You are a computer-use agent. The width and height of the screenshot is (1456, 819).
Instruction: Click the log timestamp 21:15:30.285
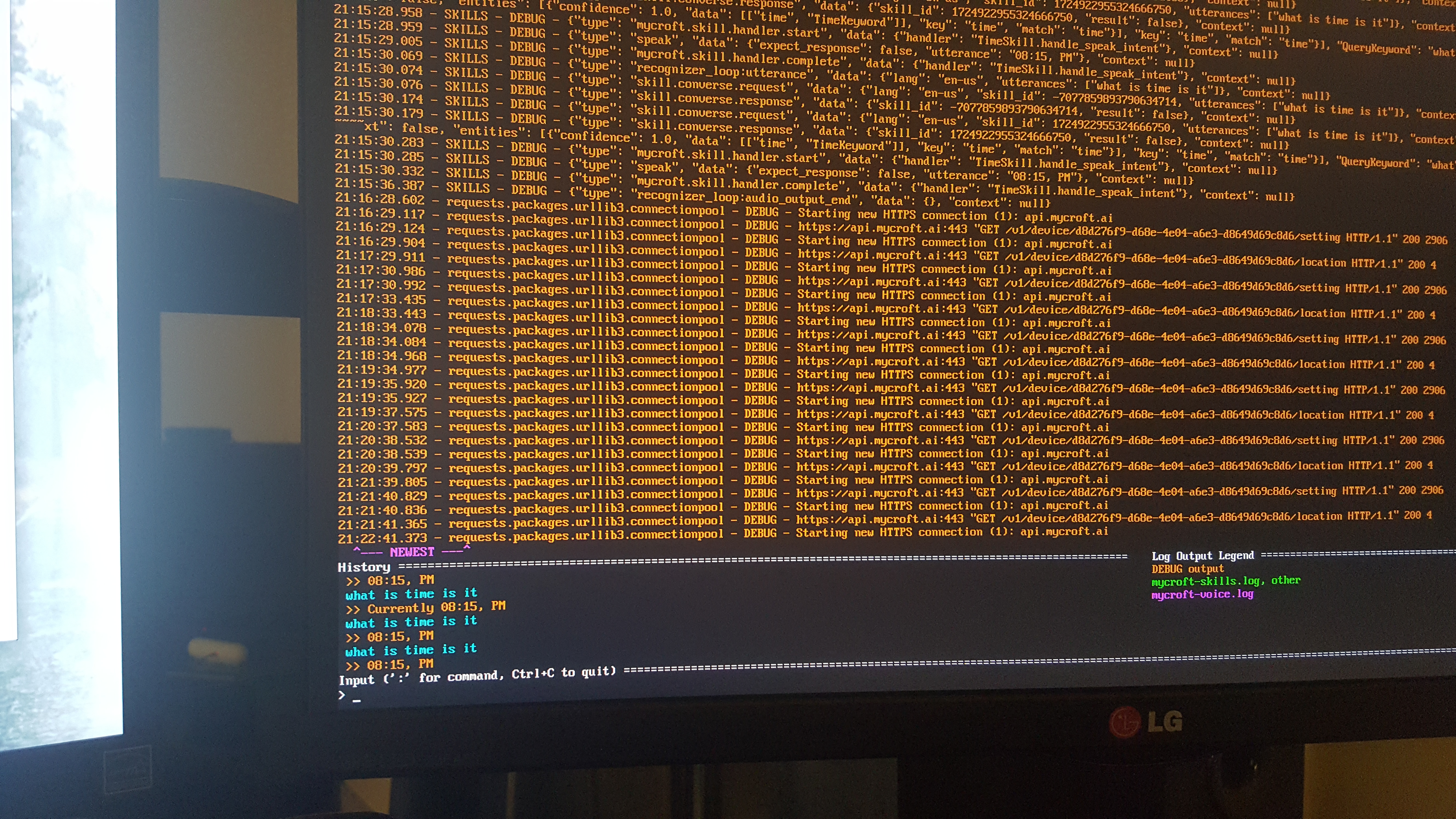[x=379, y=155]
